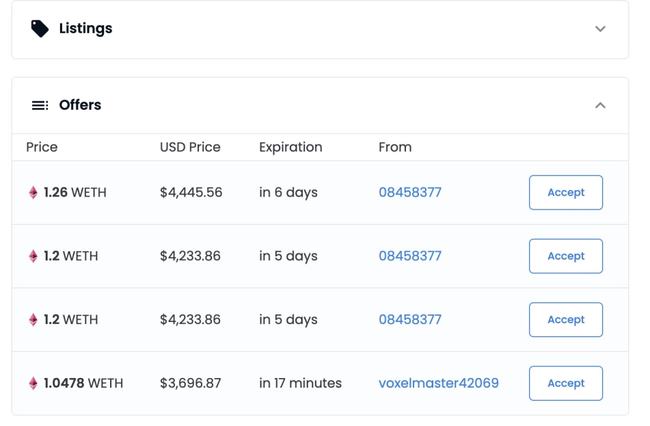Image resolution: width=650 pixels, height=426 pixels.
Task: Open profile 08458377 on 1.26 WETH offer
Action: (x=410, y=192)
